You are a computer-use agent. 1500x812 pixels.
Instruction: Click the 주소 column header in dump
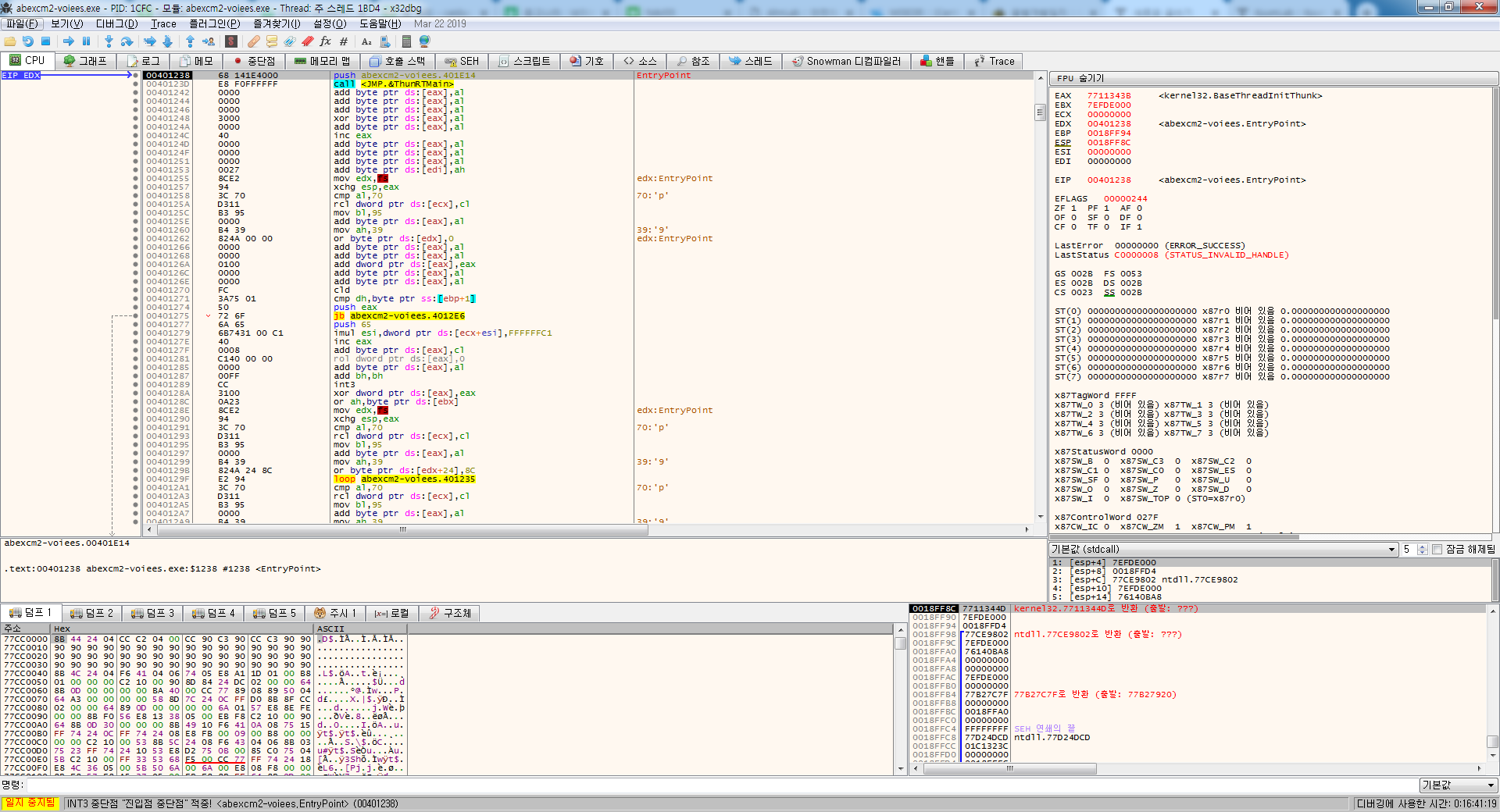(x=25, y=629)
